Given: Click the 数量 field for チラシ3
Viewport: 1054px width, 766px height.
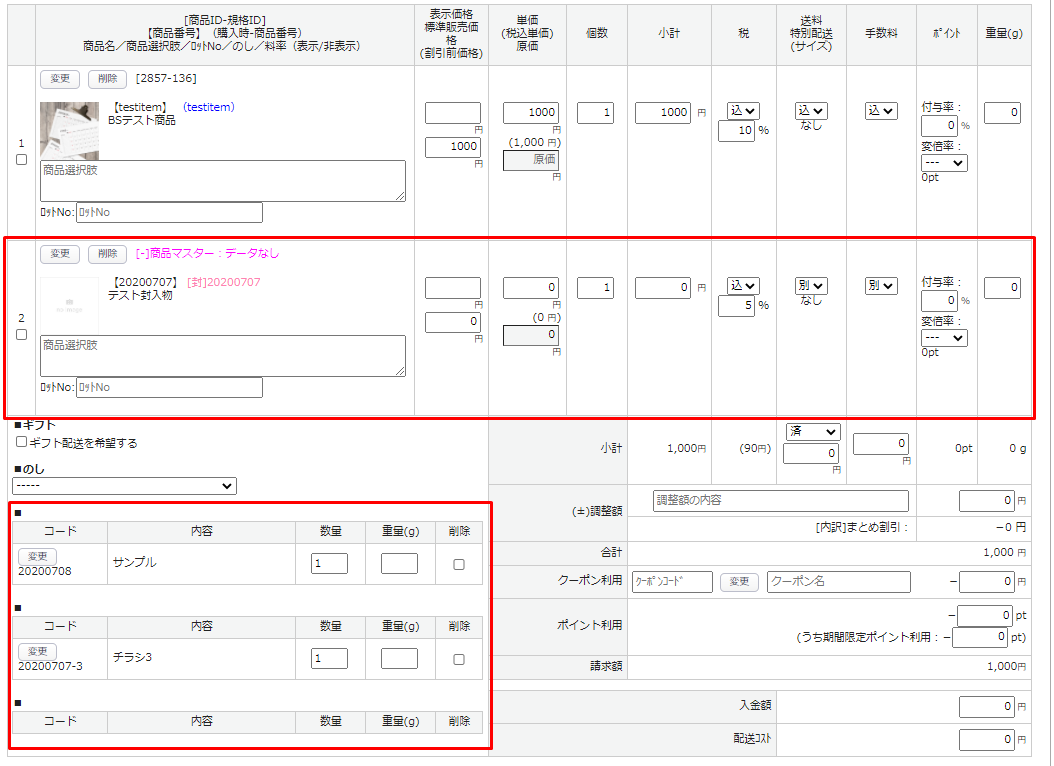Looking at the screenshot, I should pos(329,659).
